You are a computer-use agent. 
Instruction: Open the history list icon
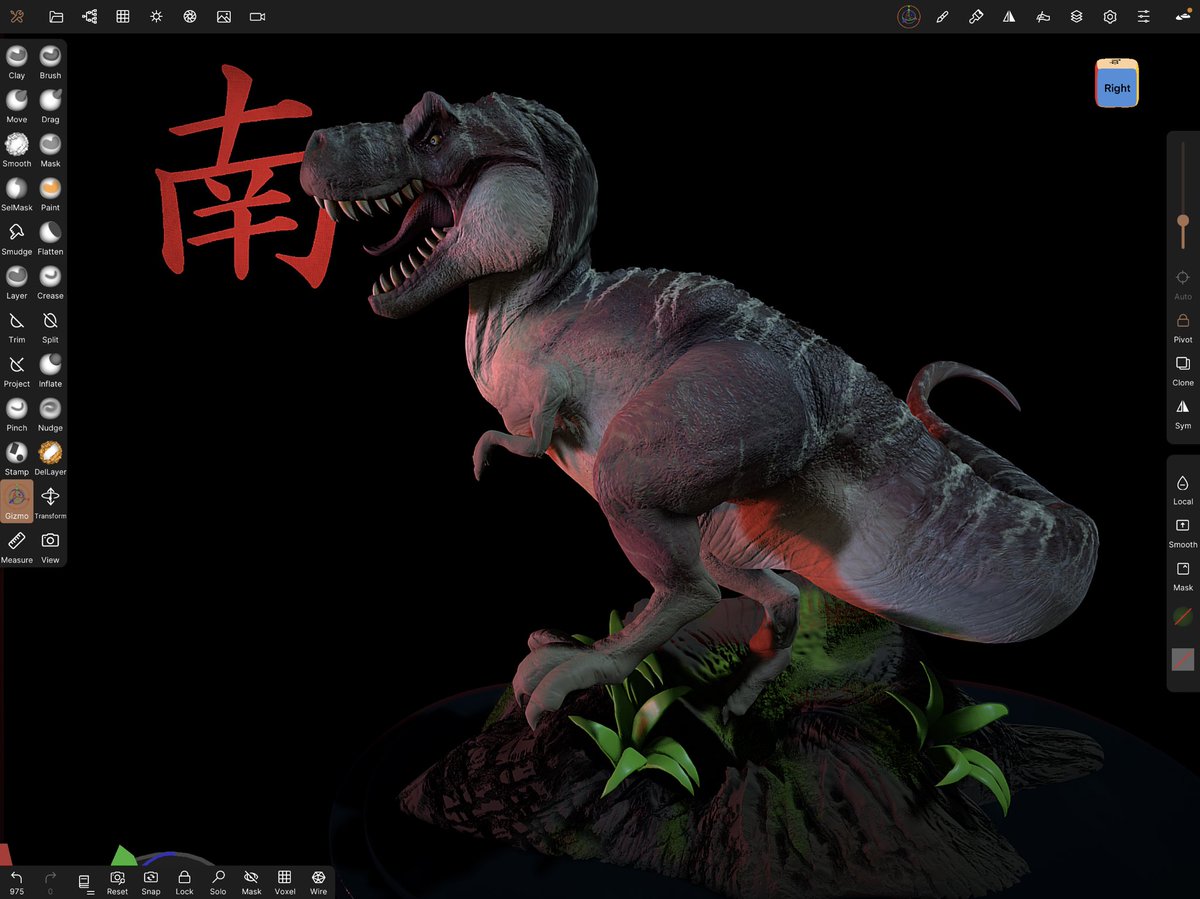[84, 882]
